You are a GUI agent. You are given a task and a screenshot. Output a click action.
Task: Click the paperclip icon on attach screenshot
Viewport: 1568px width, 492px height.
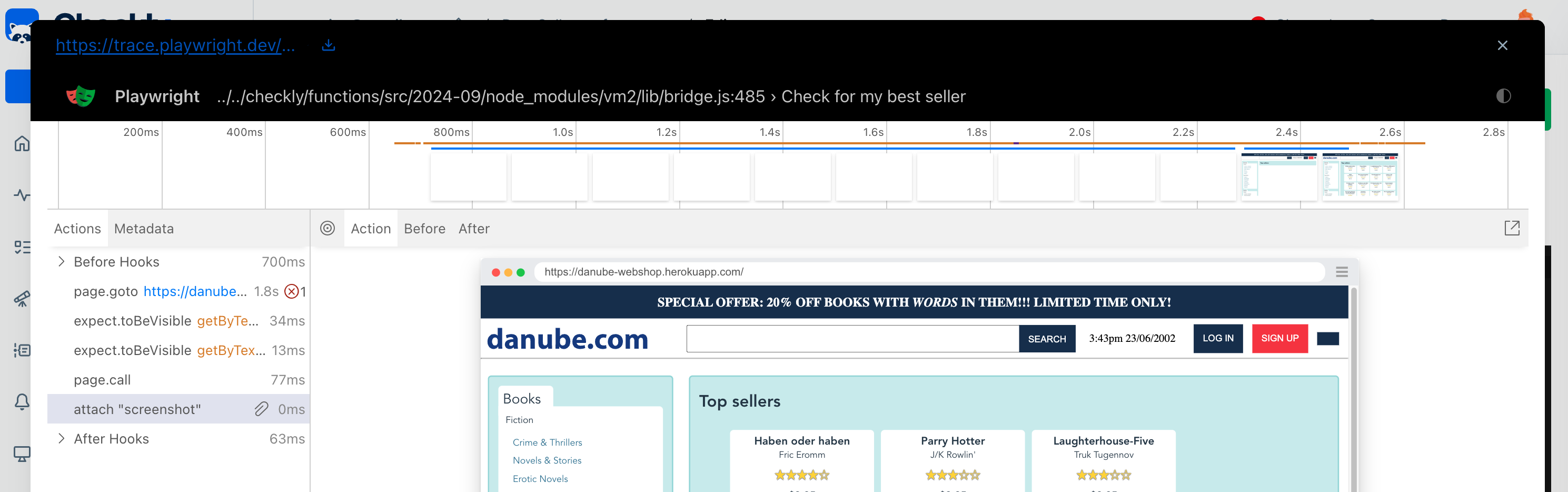tap(262, 409)
